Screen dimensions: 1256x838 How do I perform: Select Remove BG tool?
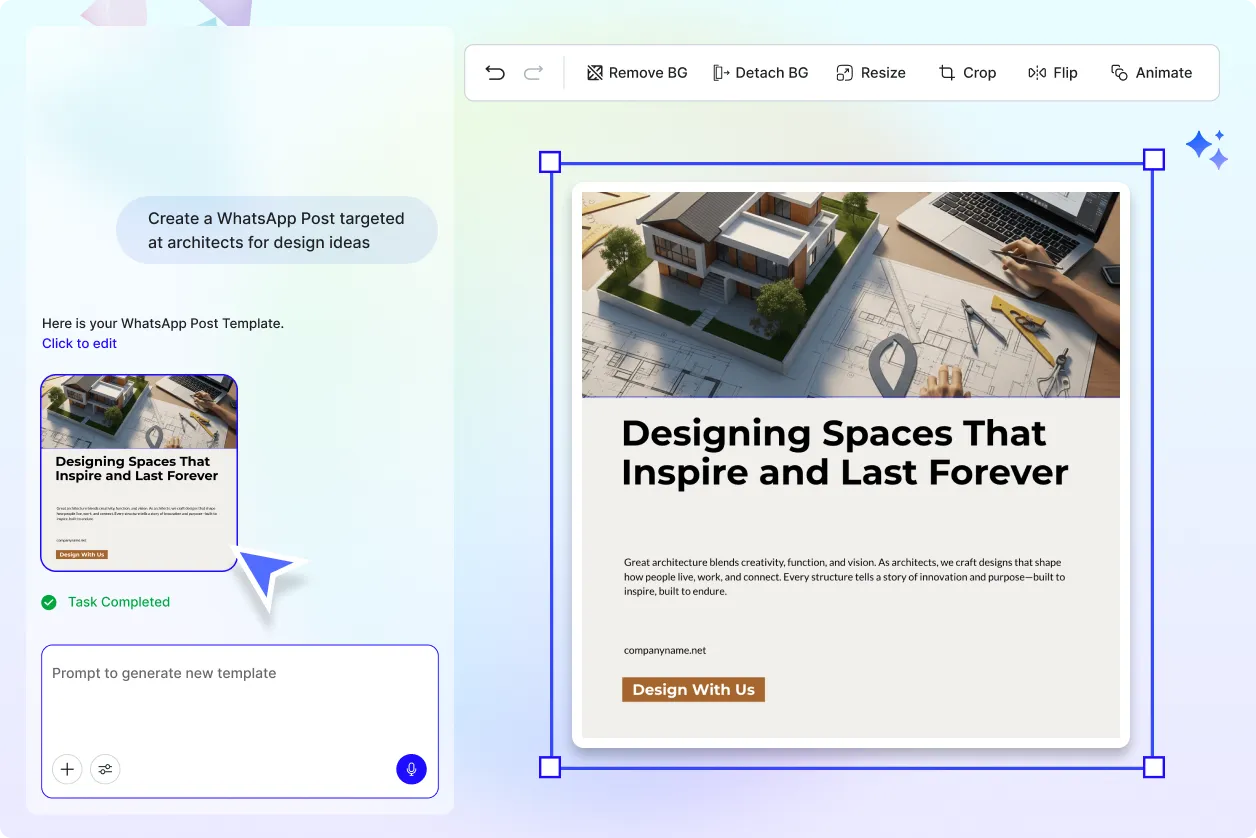pyautogui.click(x=637, y=73)
